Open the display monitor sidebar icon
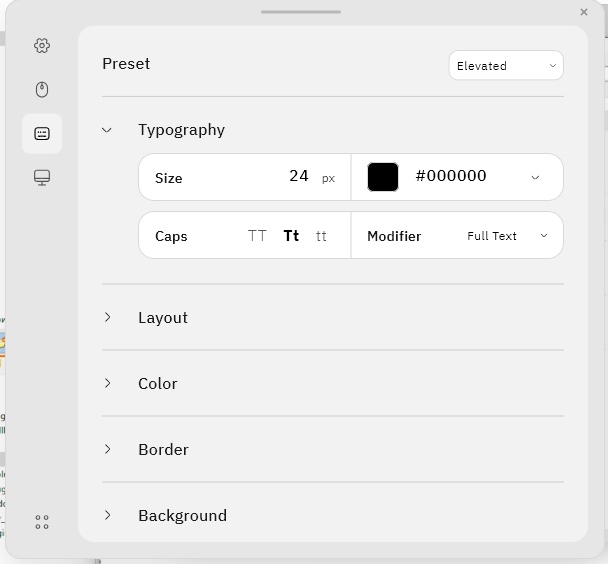The width and height of the screenshot is (608, 564). point(42,178)
